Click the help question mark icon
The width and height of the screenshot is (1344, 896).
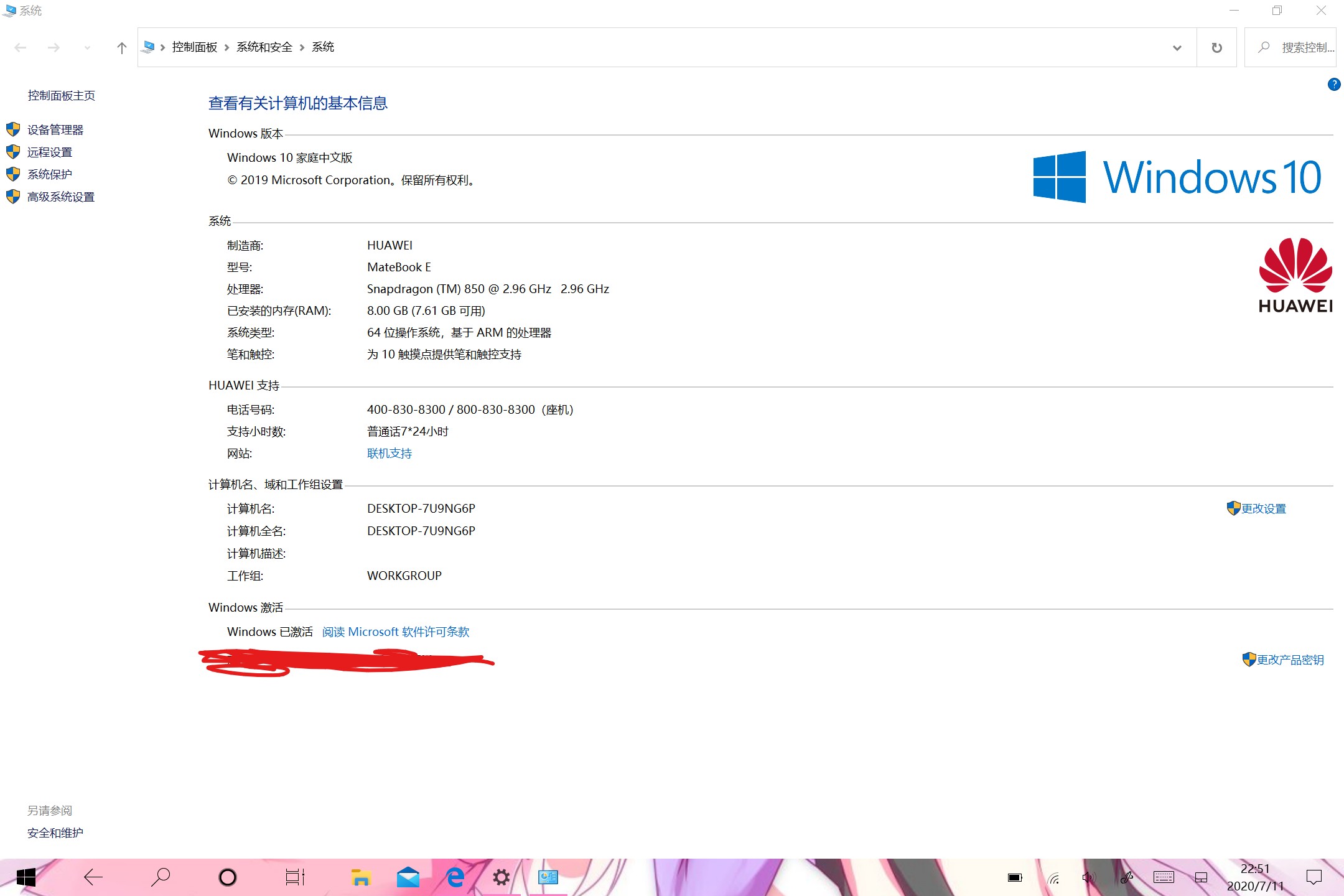pos(1334,85)
